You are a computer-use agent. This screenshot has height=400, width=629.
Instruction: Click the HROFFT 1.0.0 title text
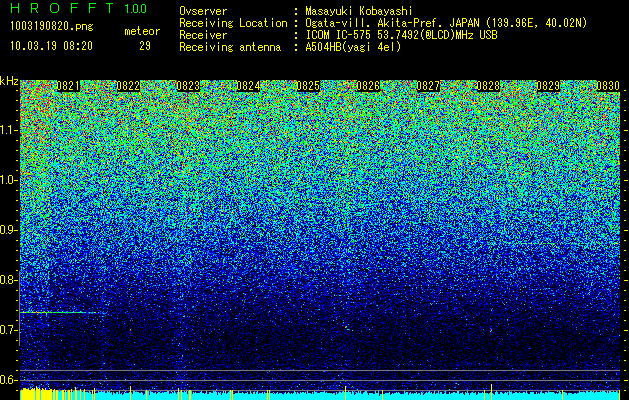click(x=79, y=8)
